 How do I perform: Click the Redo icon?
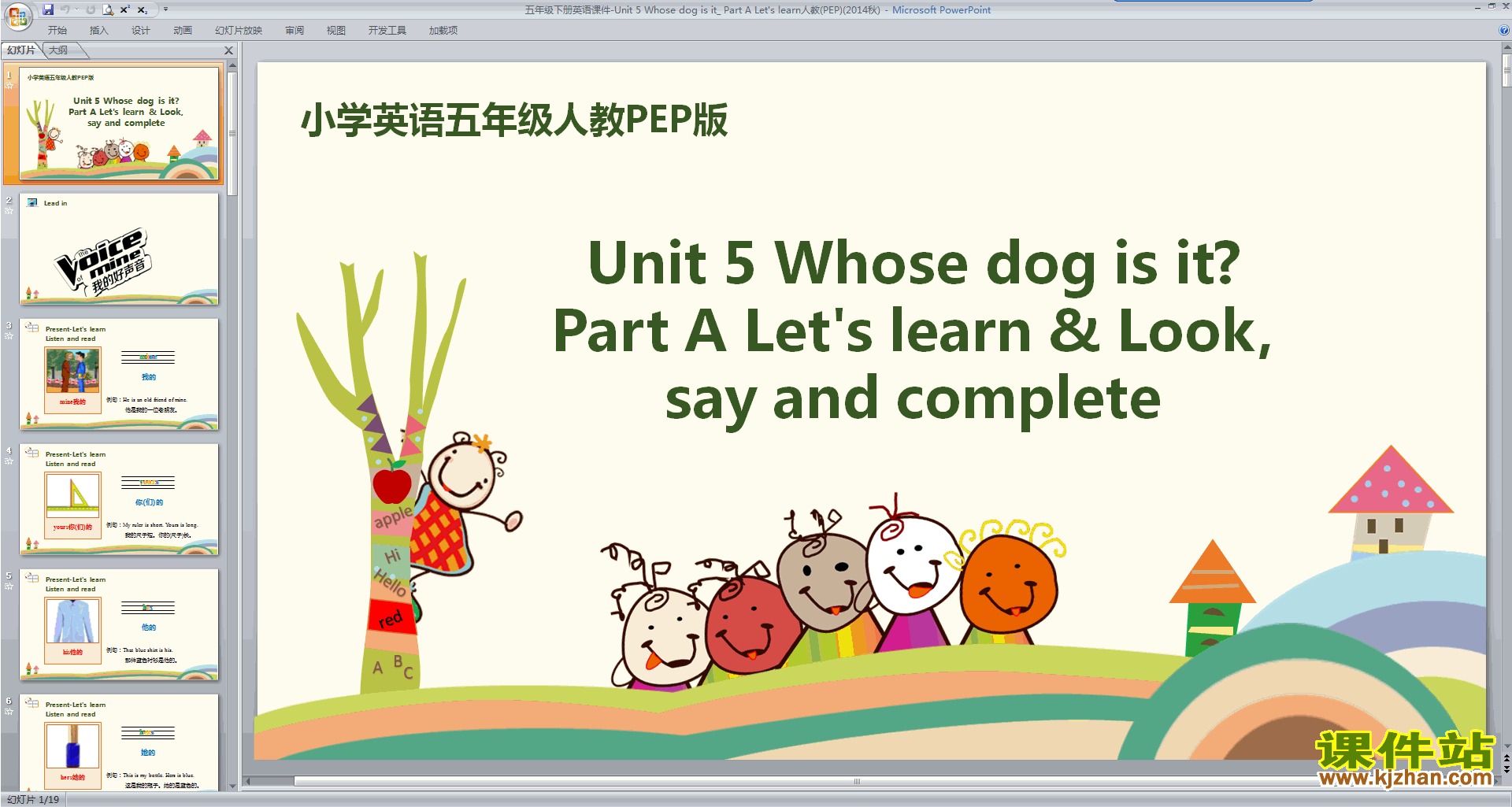click(91, 9)
